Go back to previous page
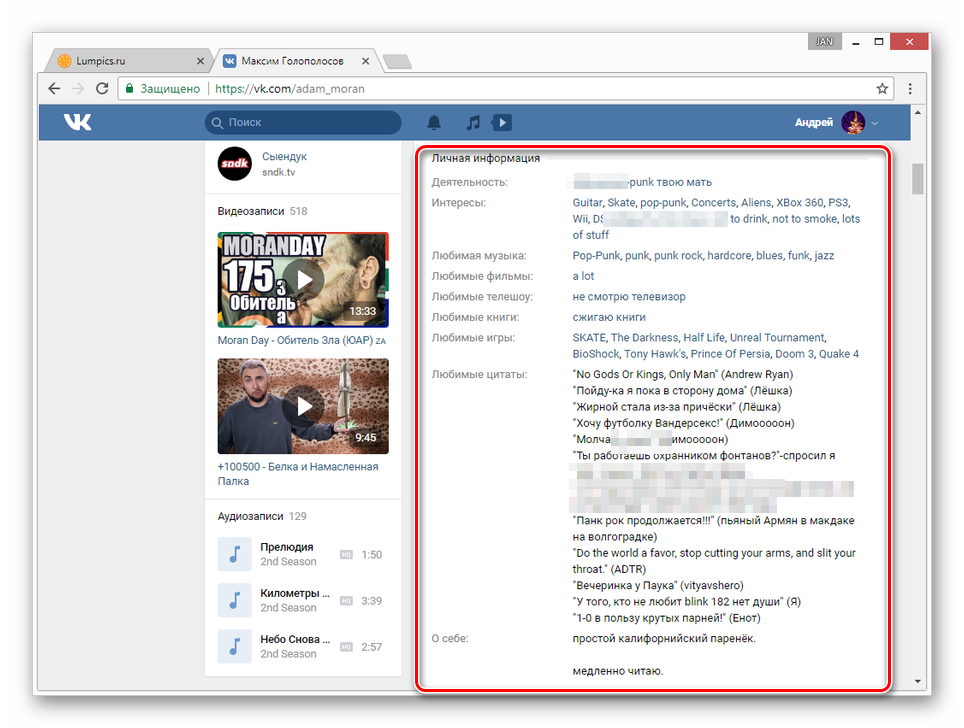The height and width of the screenshot is (728, 964). [x=54, y=88]
